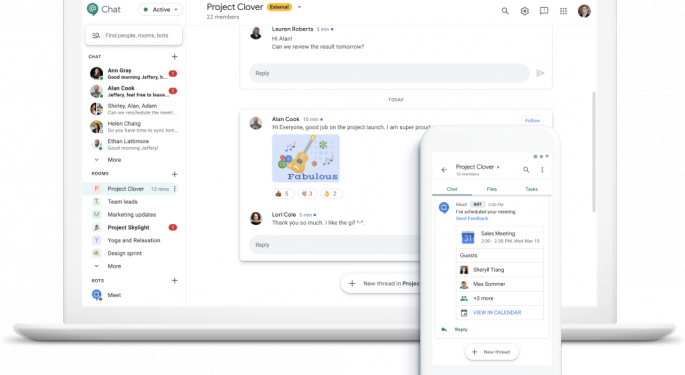This screenshot has height=375, width=685.
Task: Click the find people search icon in the sidebar
Action: [96, 35]
